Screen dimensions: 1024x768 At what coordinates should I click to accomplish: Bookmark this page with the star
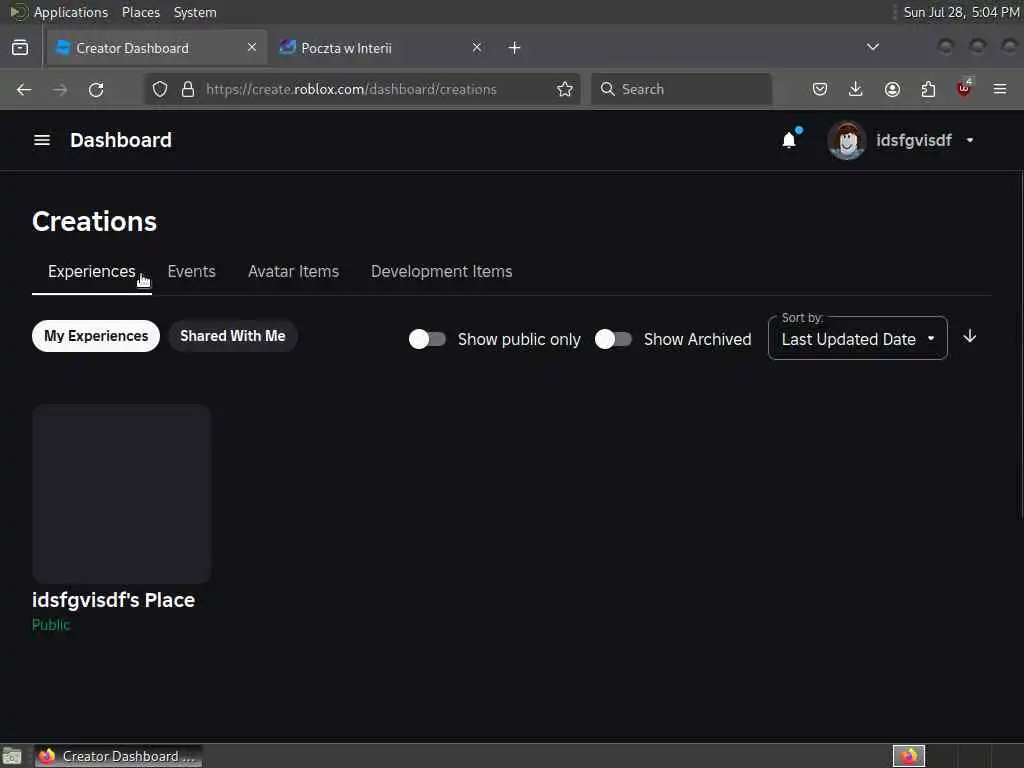click(565, 89)
